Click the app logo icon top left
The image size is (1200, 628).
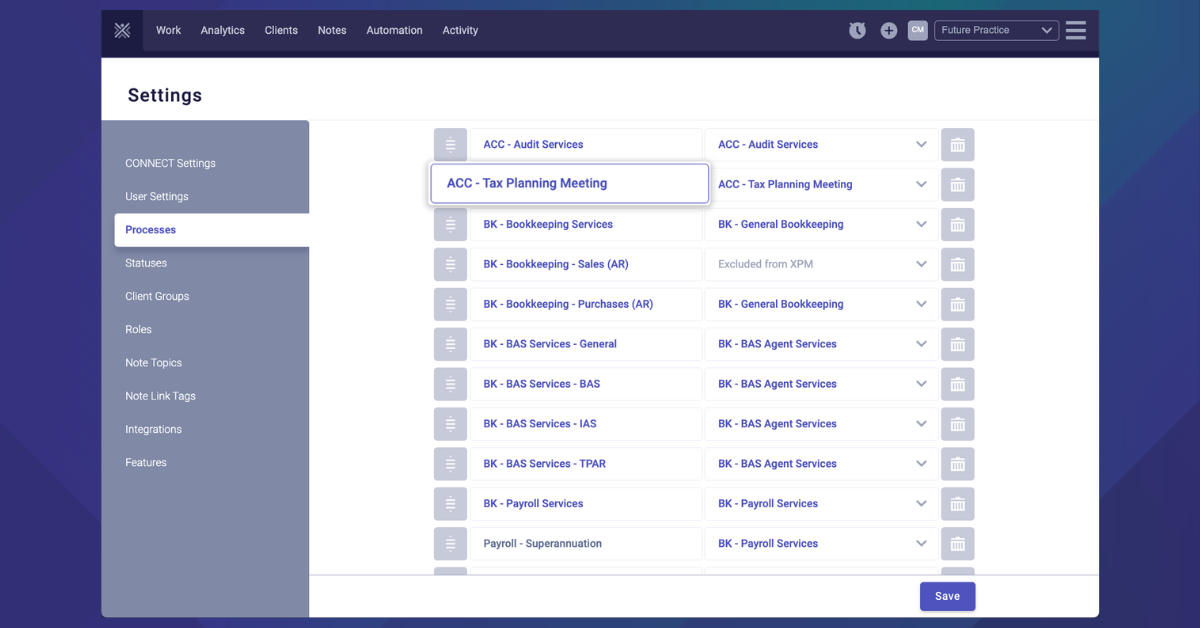click(122, 30)
